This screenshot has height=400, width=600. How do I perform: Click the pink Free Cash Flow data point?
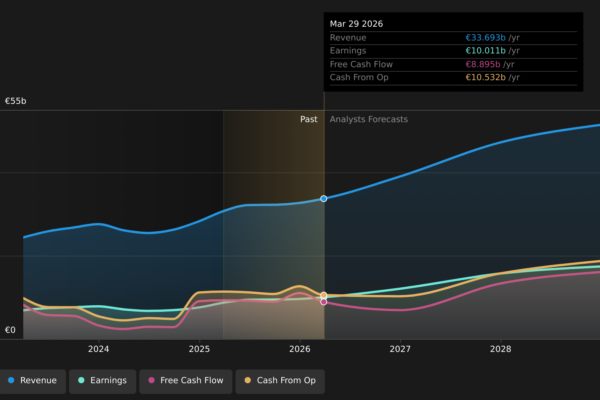[324, 302]
